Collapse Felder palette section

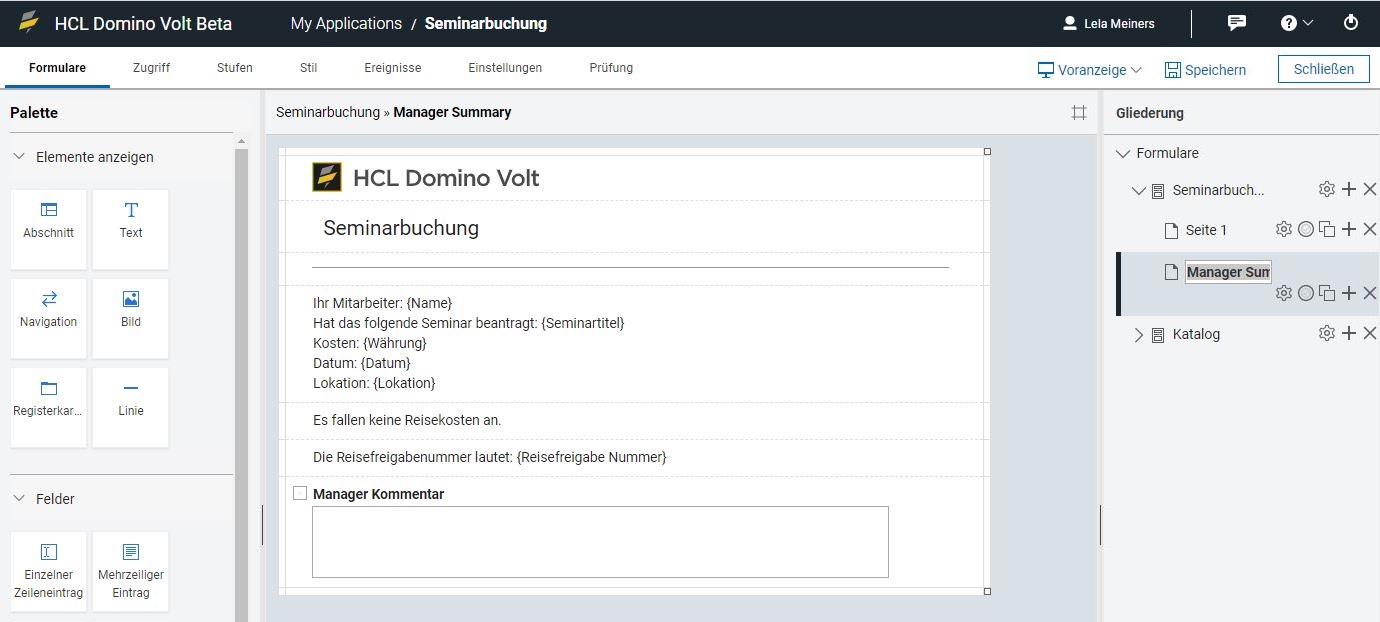pos(20,498)
